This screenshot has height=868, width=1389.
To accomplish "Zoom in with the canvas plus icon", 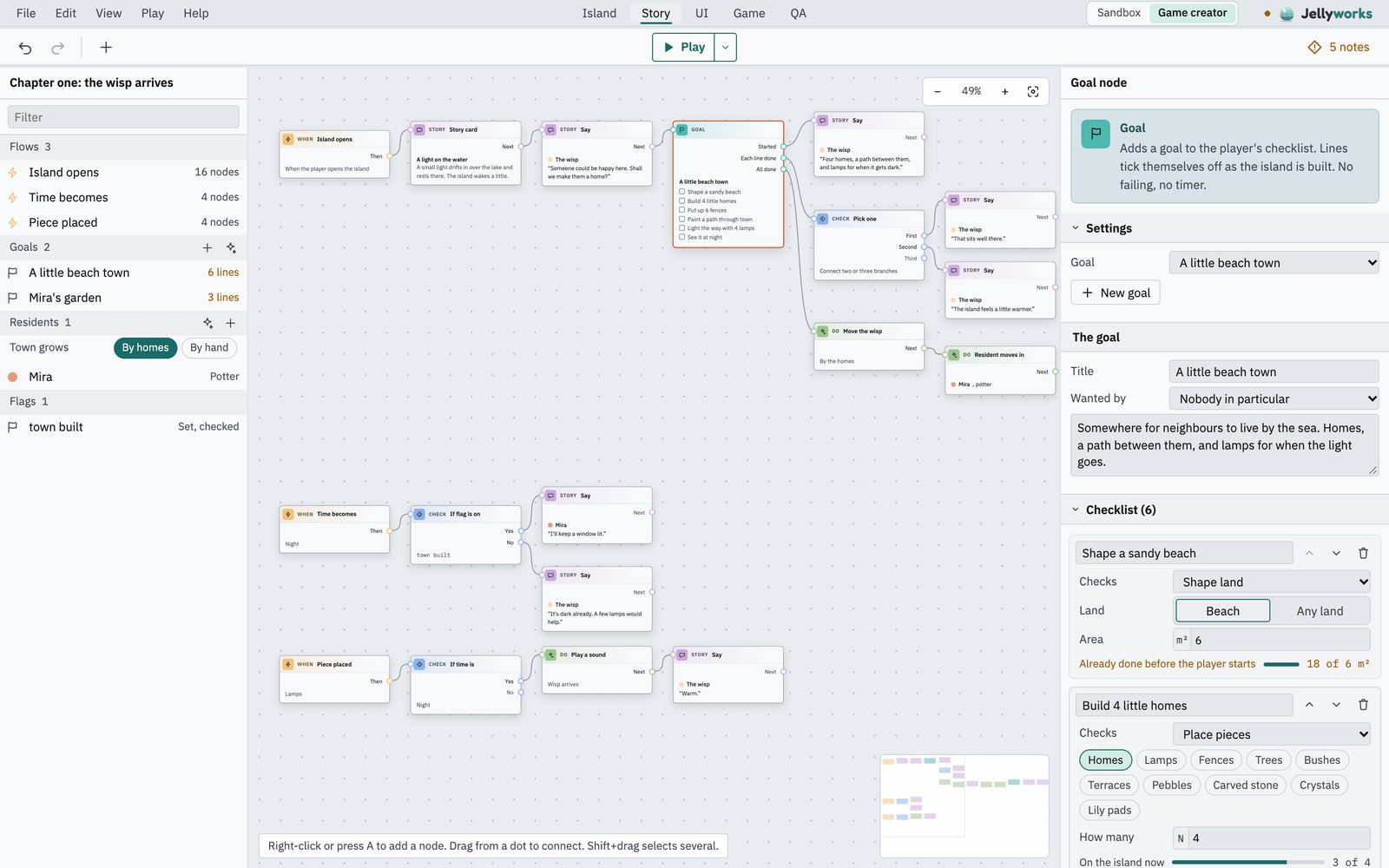I will click(1004, 91).
